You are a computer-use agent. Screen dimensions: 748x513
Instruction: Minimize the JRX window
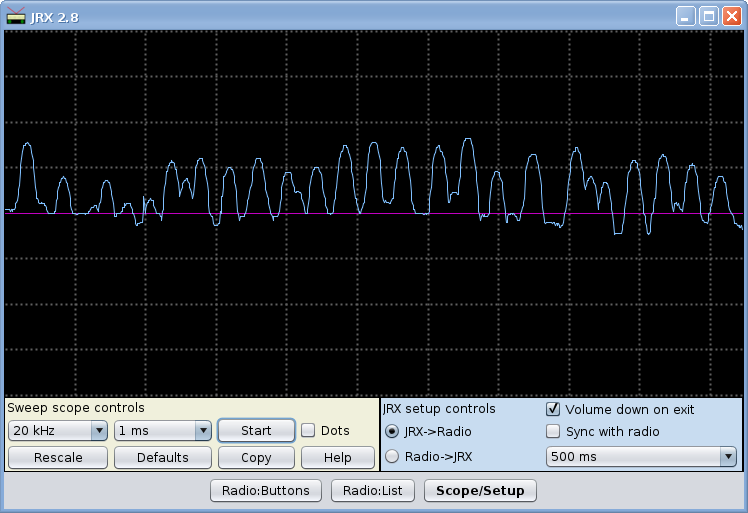(x=685, y=16)
